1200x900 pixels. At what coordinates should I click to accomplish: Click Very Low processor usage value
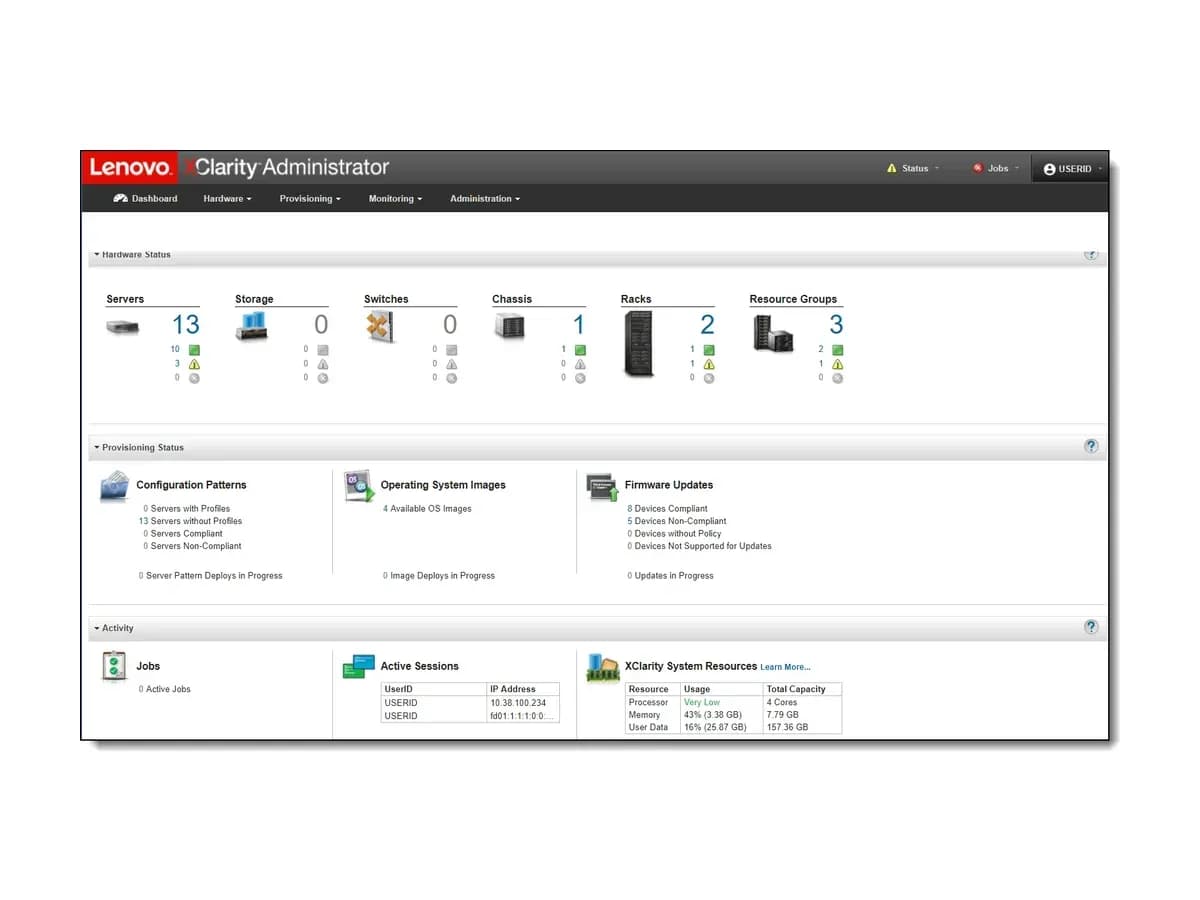pyautogui.click(x=701, y=702)
